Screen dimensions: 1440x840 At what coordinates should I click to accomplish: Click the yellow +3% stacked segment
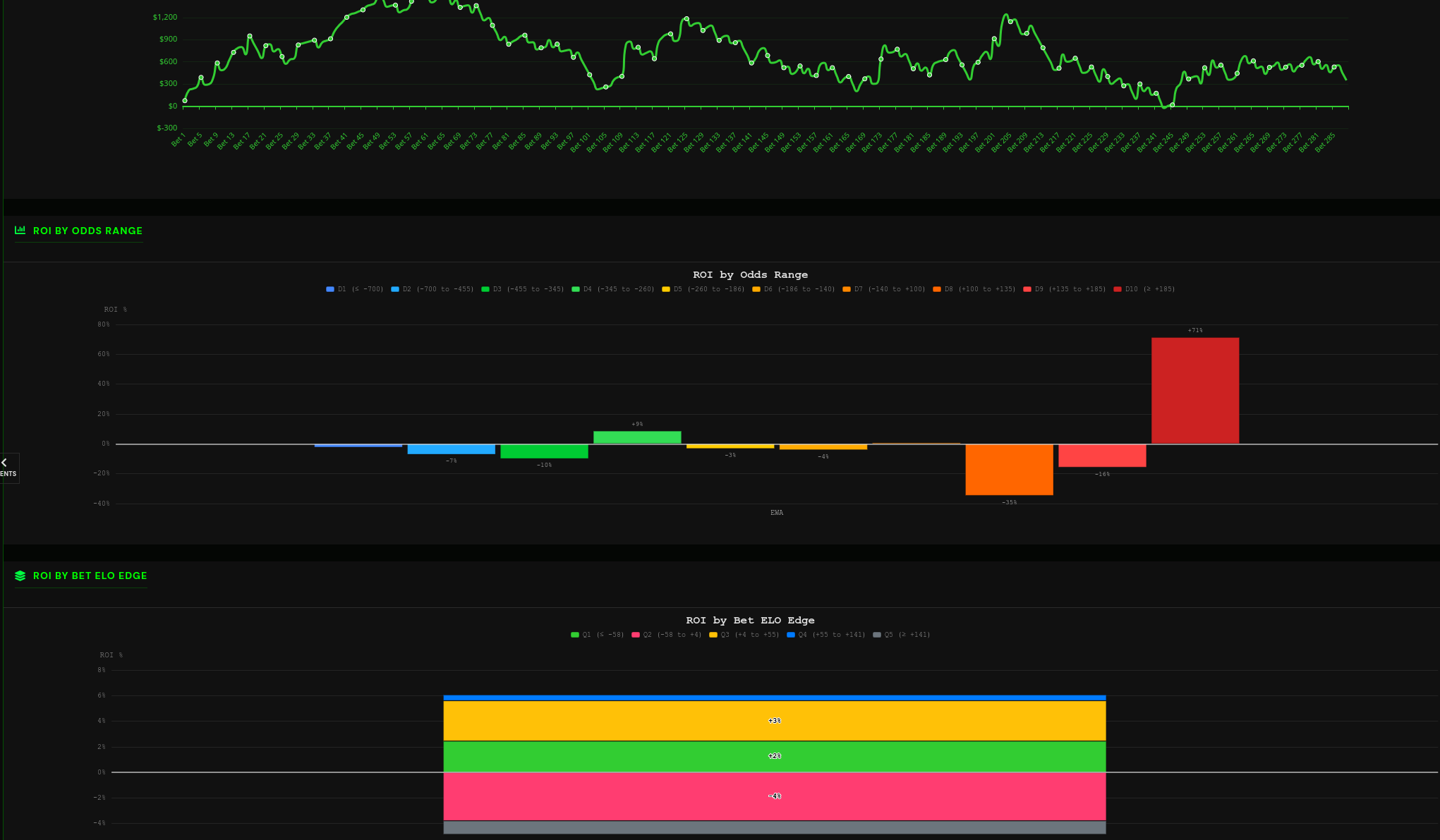[774, 721]
